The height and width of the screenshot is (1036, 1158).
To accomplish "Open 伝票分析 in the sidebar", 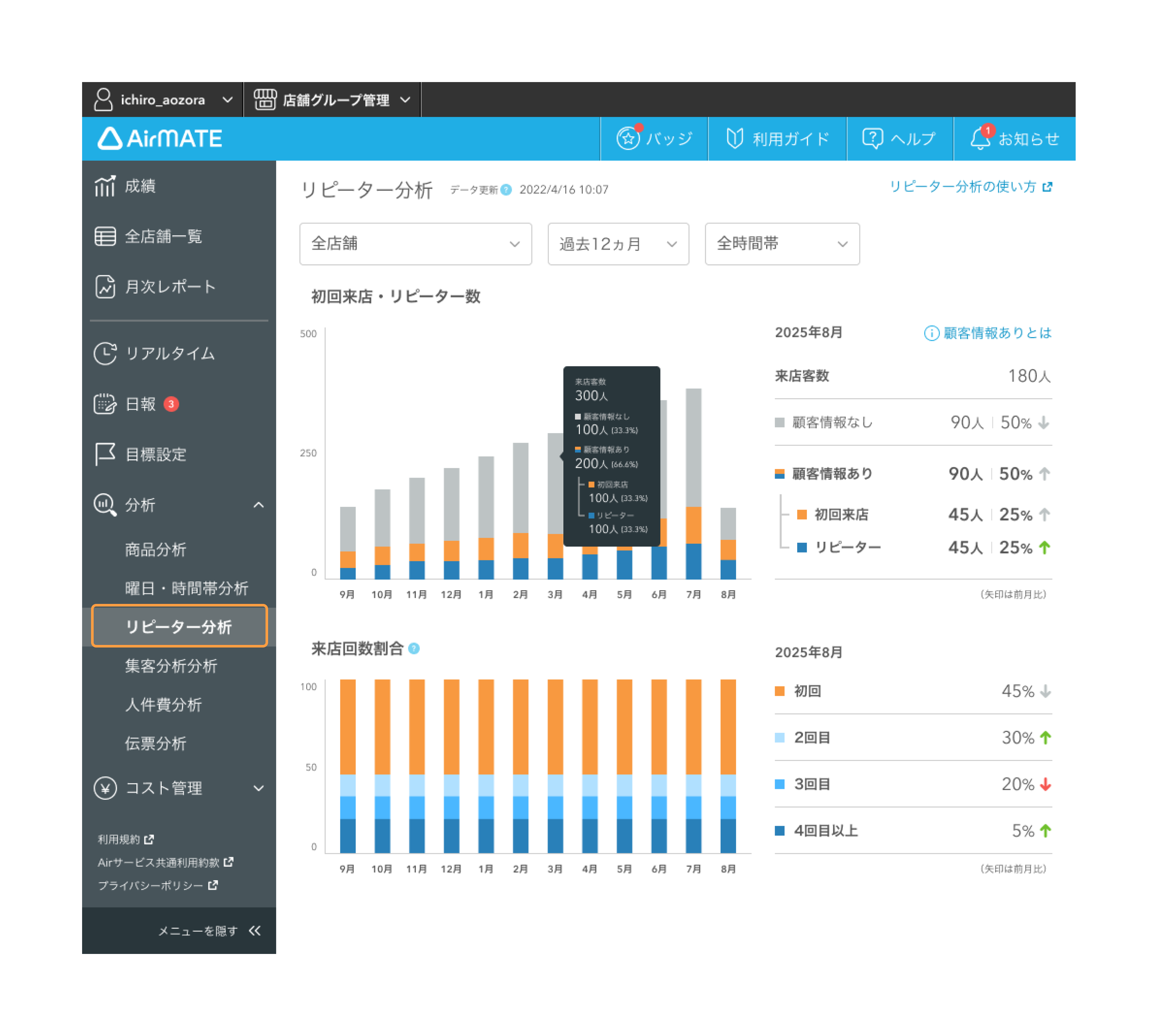I will (156, 743).
